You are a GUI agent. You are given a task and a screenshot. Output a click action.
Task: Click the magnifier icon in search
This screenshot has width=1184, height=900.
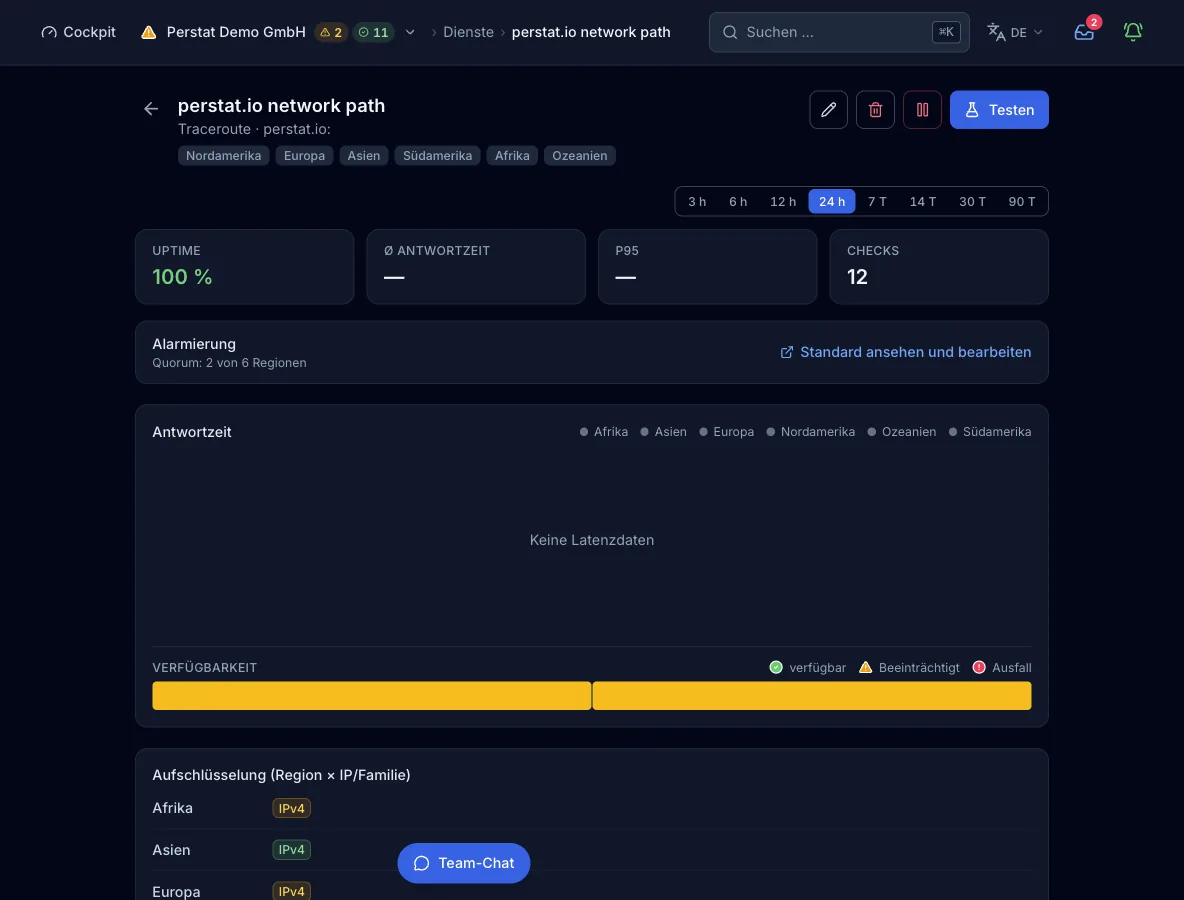(729, 32)
